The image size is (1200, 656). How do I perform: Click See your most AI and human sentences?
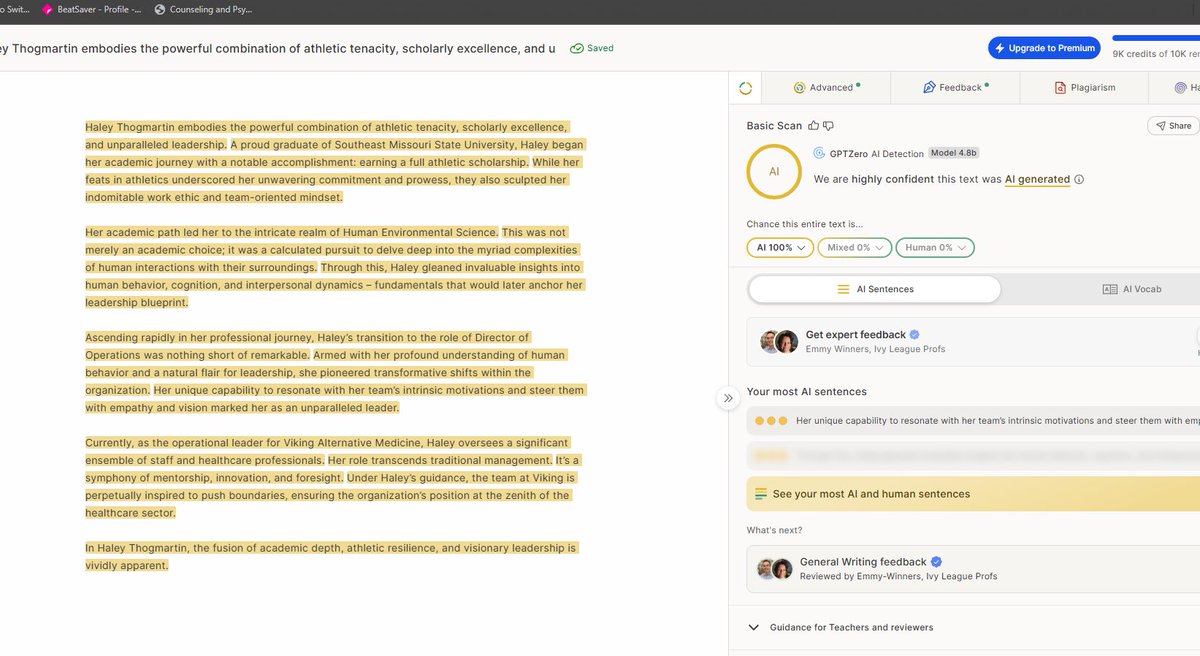[x=973, y=494]
